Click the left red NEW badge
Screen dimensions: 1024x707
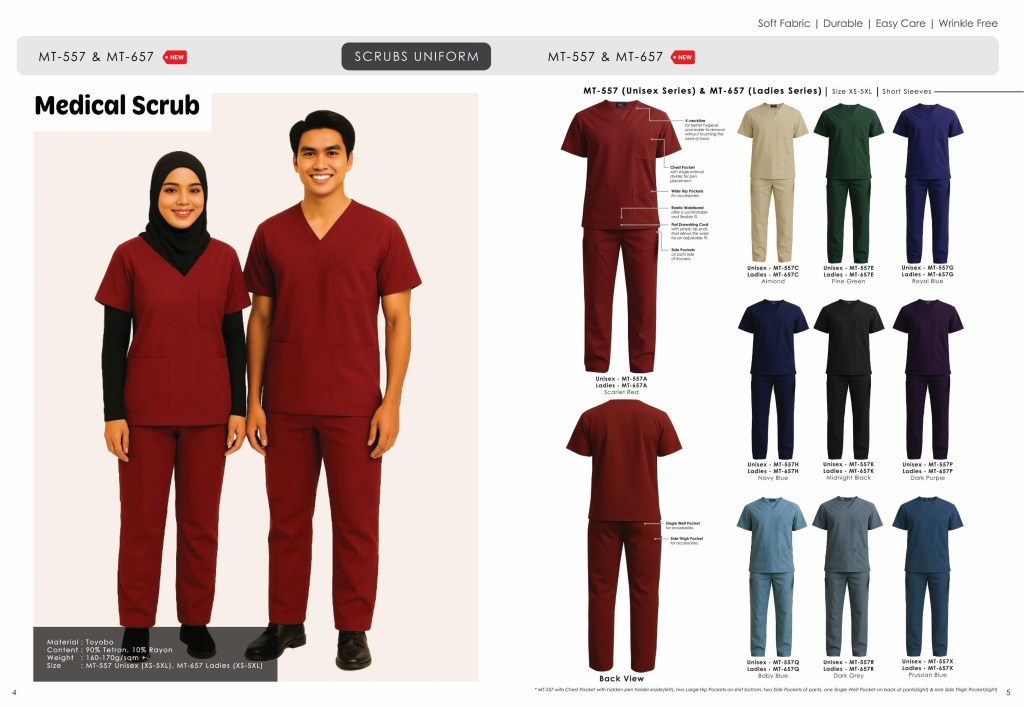174,57
